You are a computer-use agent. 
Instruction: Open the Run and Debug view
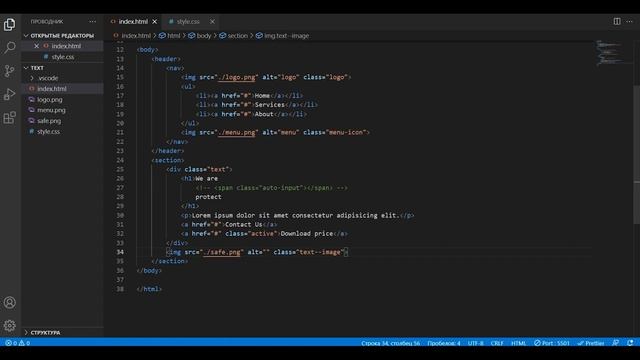(x=9, y=94)
